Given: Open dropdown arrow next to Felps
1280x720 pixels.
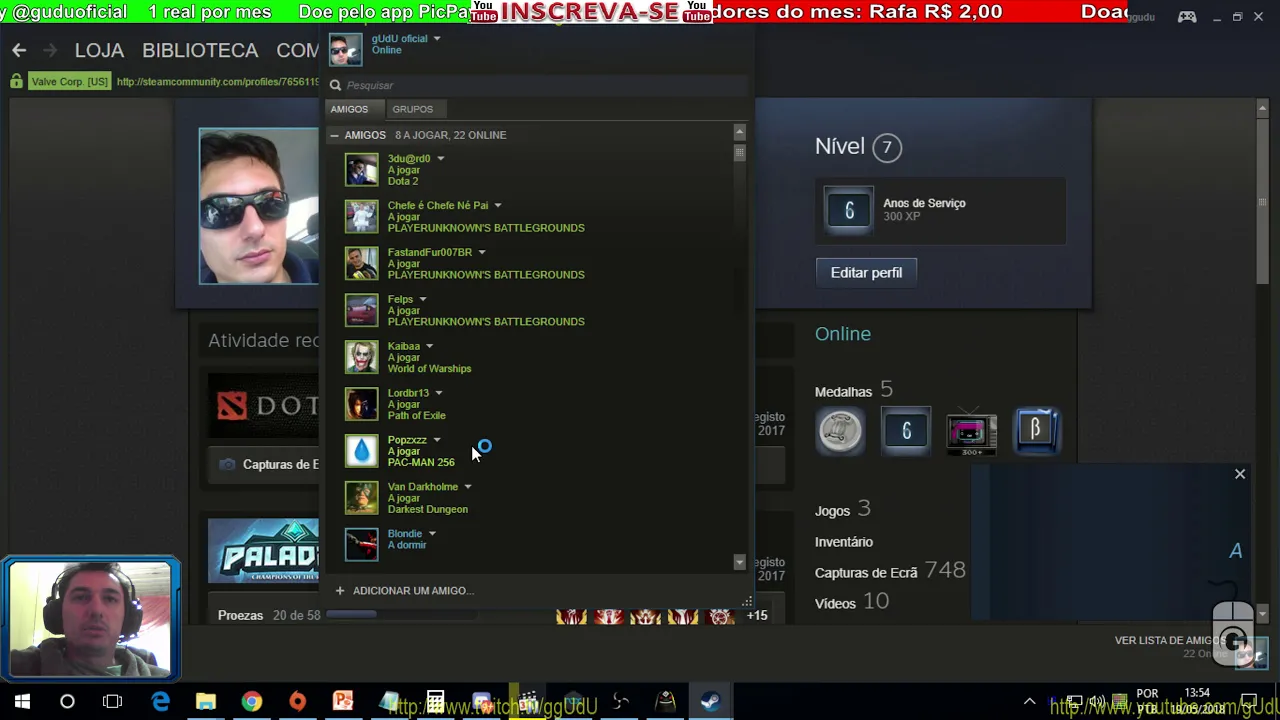Looking at the screenshot, I should click(x=422, y=299).
